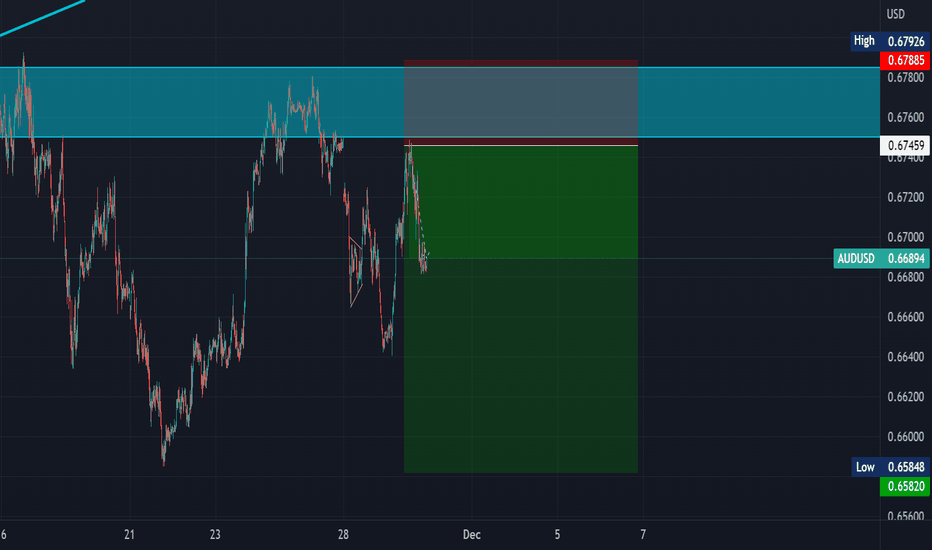Click the Low 0.65848 price label
Screen dimensions: 932x550
[x=890, y=467]
